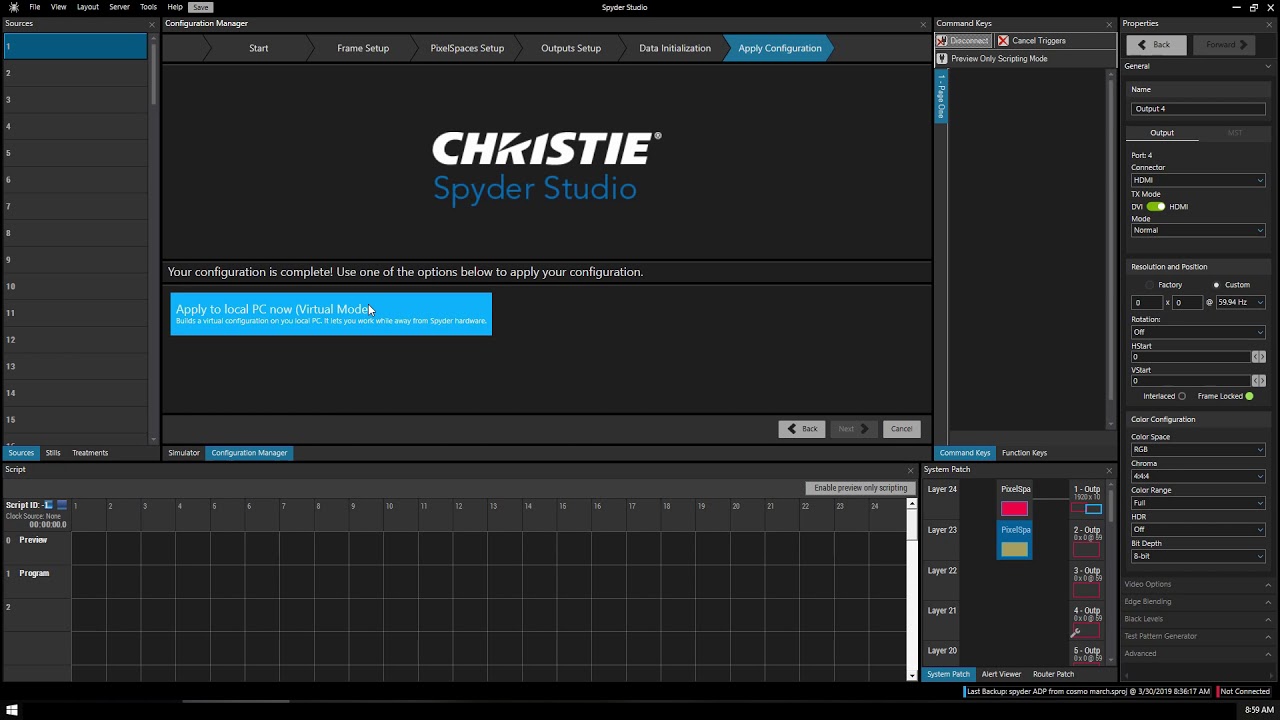
Task: Open the Layout menu
Action: coord(87,7)
